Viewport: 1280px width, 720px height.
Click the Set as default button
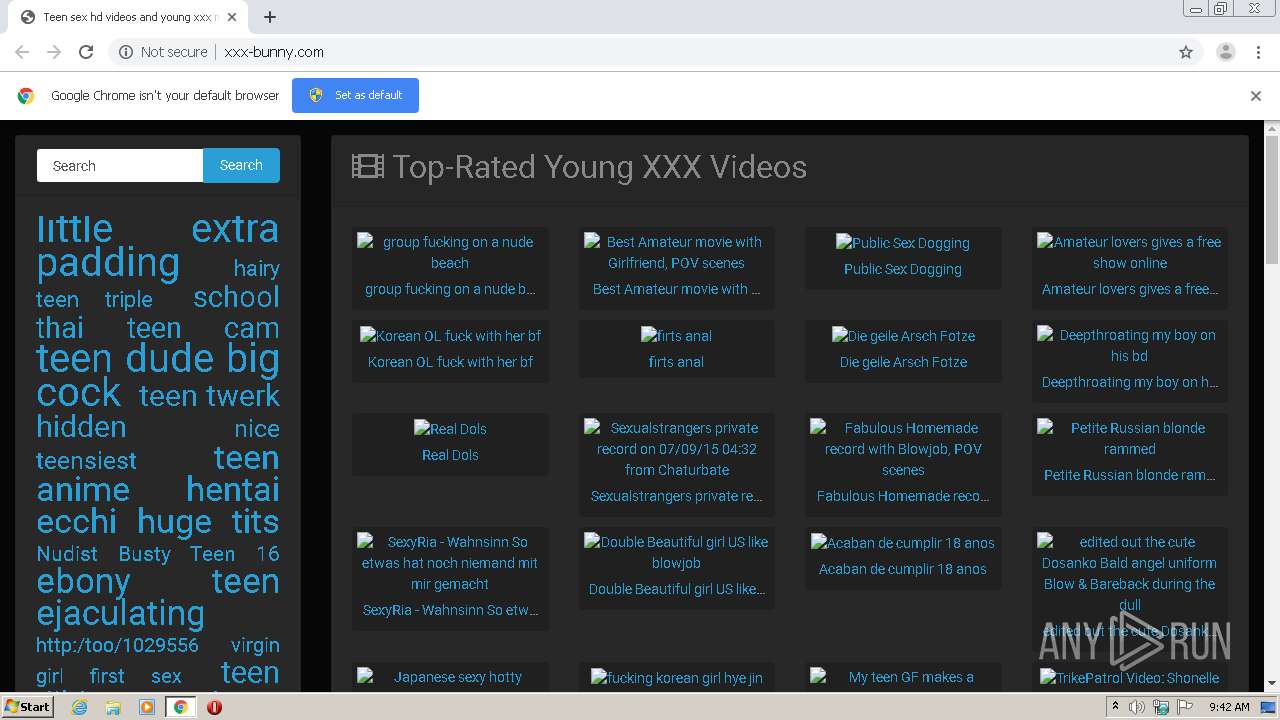point(355,95)
